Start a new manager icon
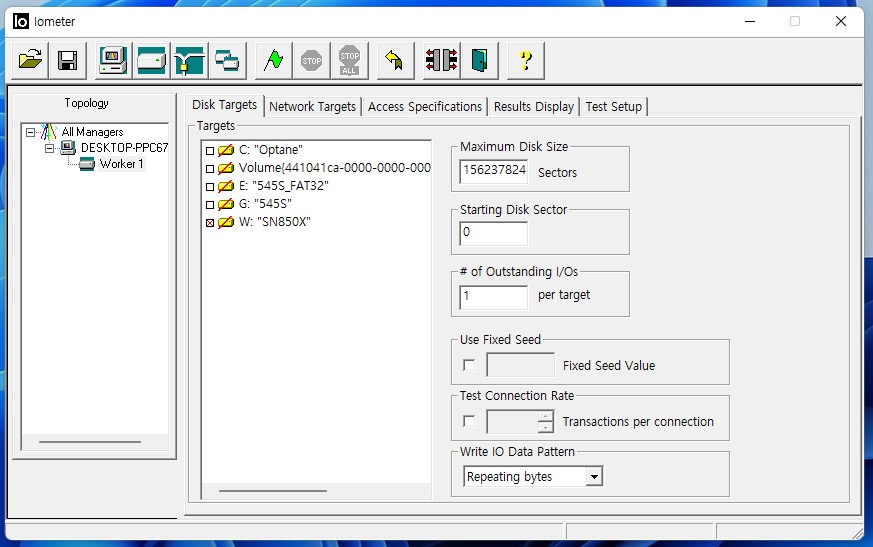The height and width of the screenshot is (547, 873). tap(113, 60)
